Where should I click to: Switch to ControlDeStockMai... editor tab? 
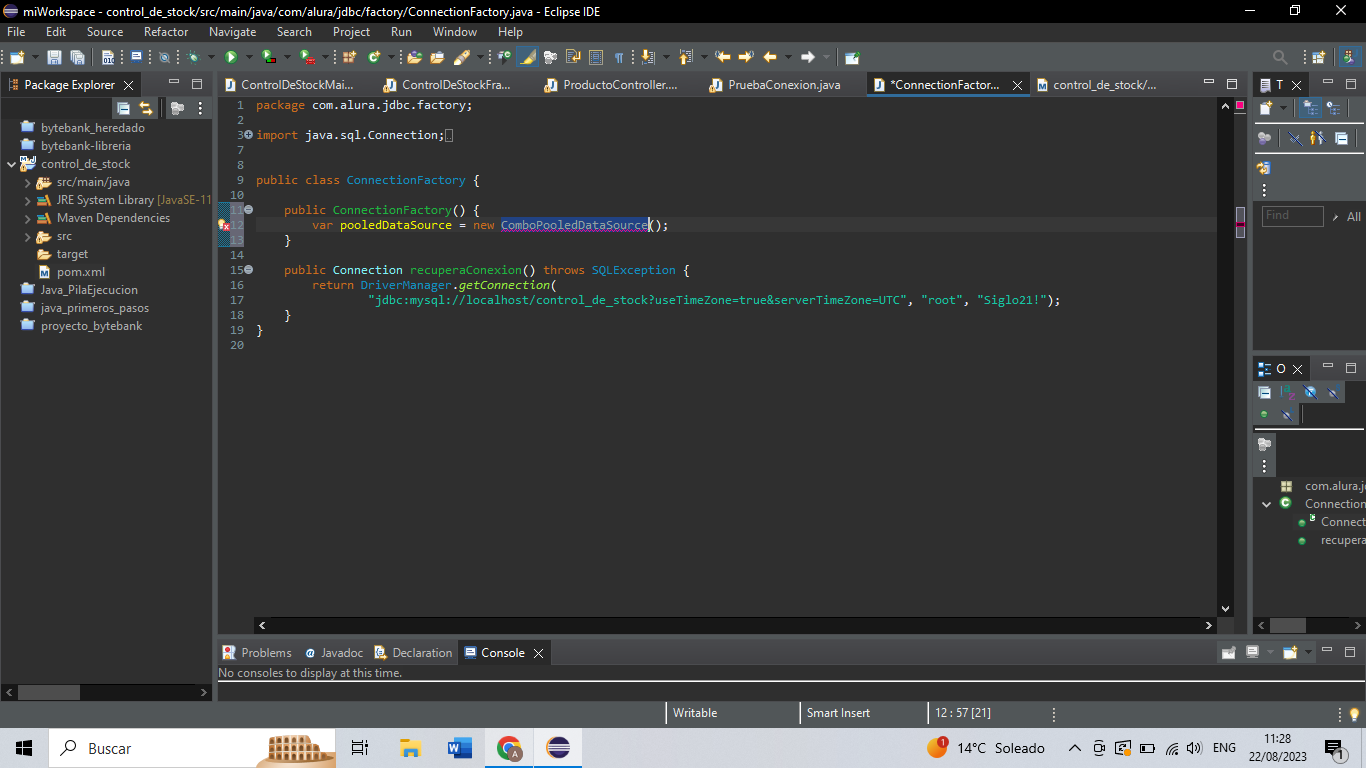[288, 85]
